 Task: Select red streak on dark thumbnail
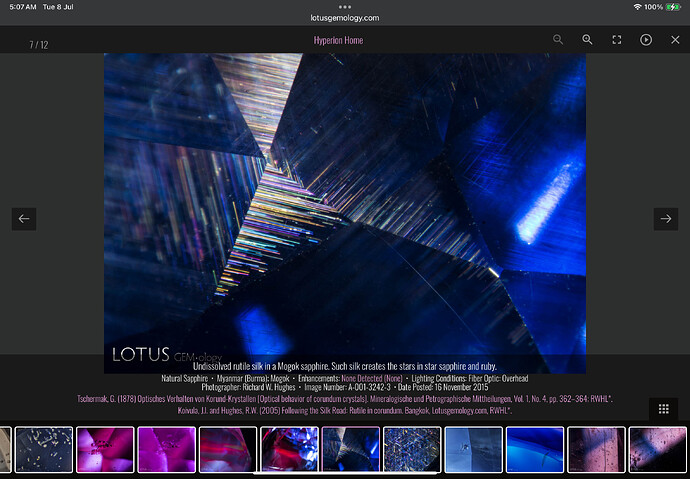[228, 449]
